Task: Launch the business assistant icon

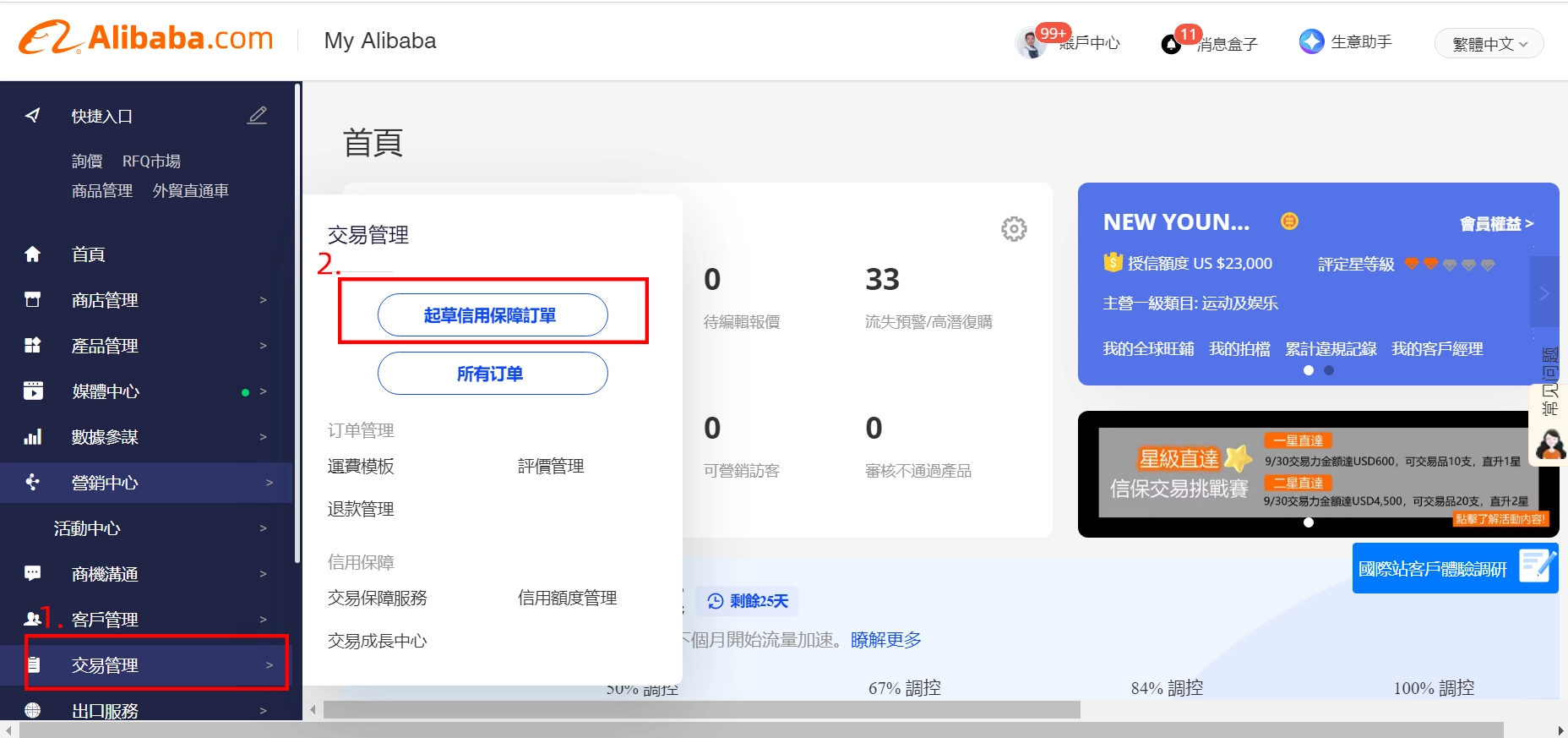Action: pos(1311,41)
